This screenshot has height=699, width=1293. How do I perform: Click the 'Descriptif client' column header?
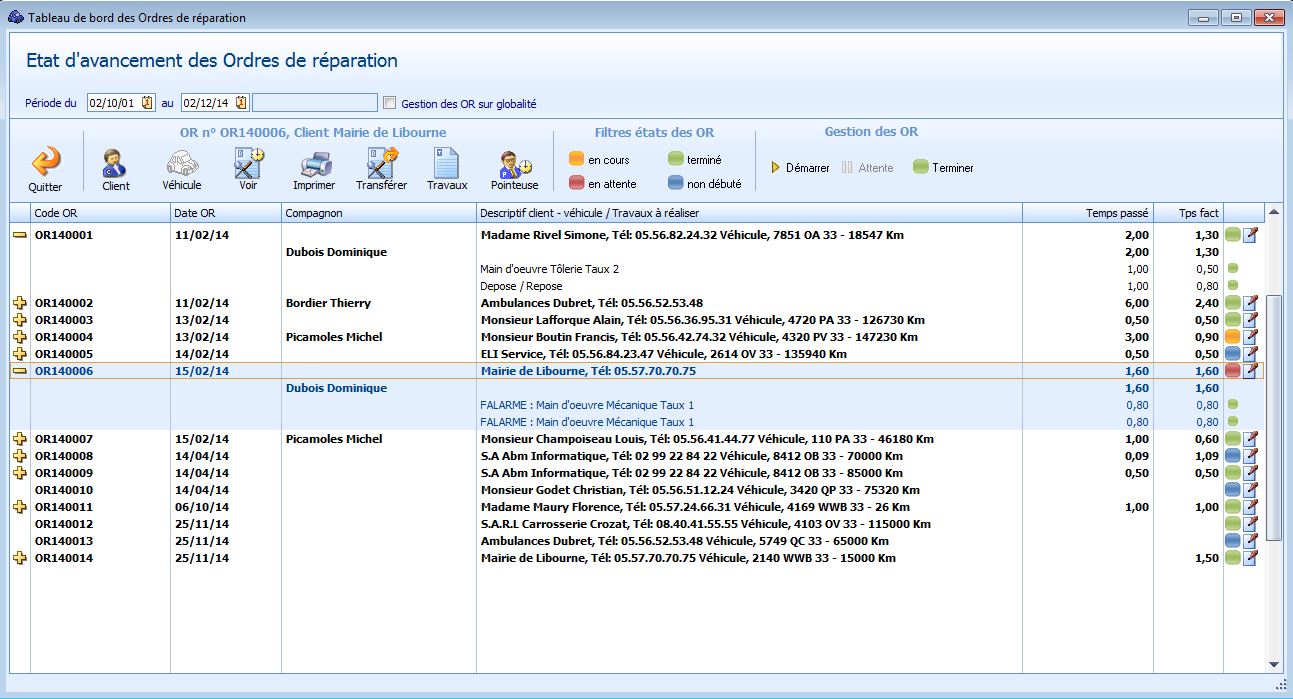coord(749,213)
